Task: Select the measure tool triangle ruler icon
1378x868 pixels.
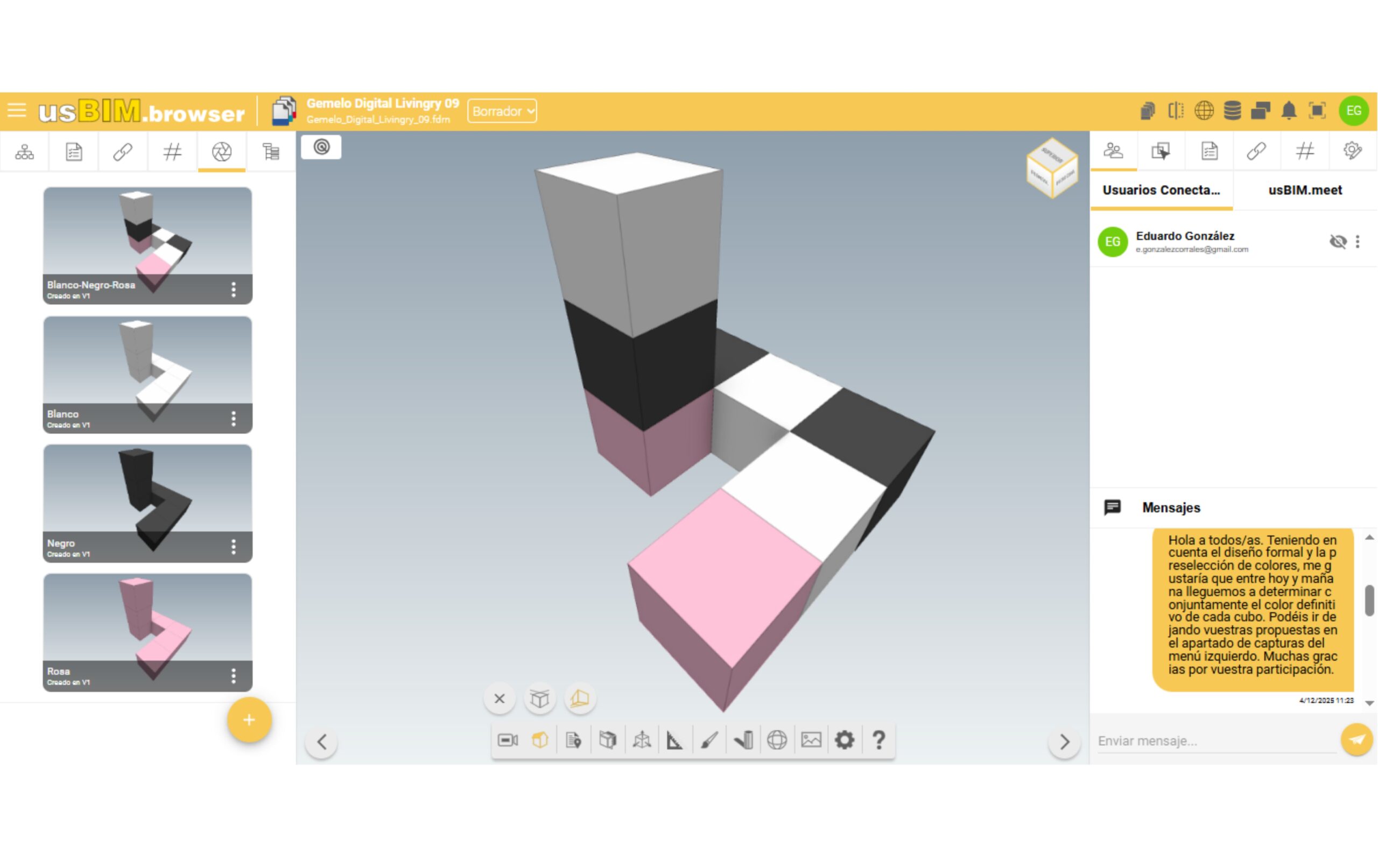Action: 674,740
